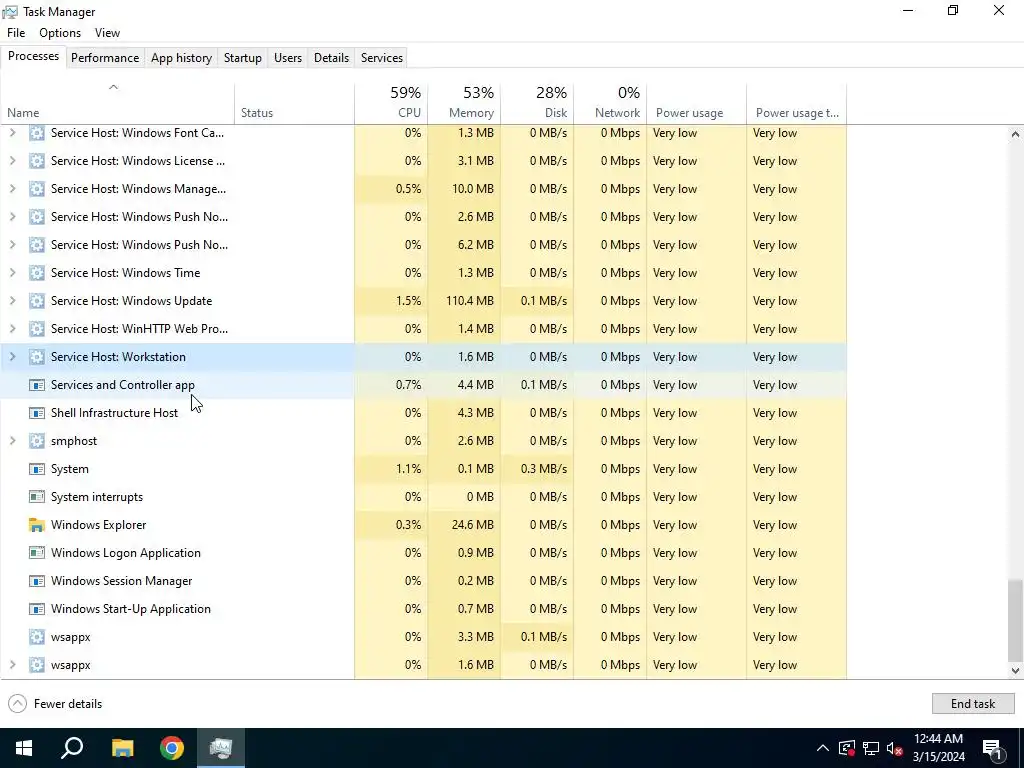Click the process list scrollbar thumb
This screenshot has height=768, width=1024.
[1015, 619]
